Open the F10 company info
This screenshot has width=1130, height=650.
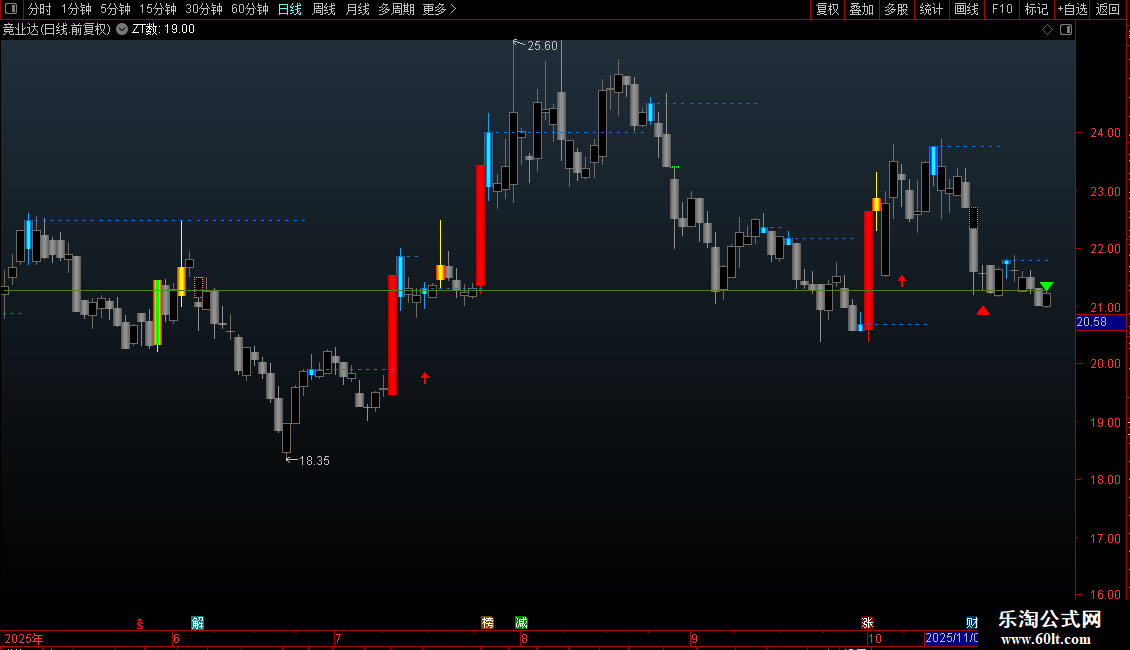point(1002,9)
